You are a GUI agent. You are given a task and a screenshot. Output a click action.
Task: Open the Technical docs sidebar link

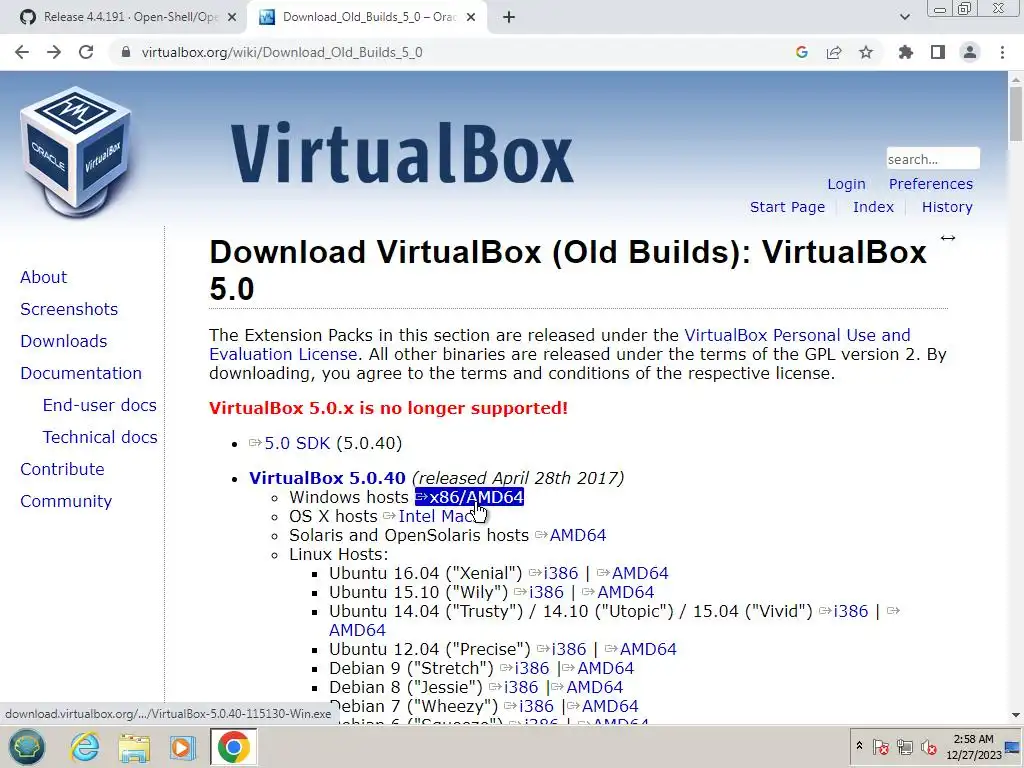[100, 437]
